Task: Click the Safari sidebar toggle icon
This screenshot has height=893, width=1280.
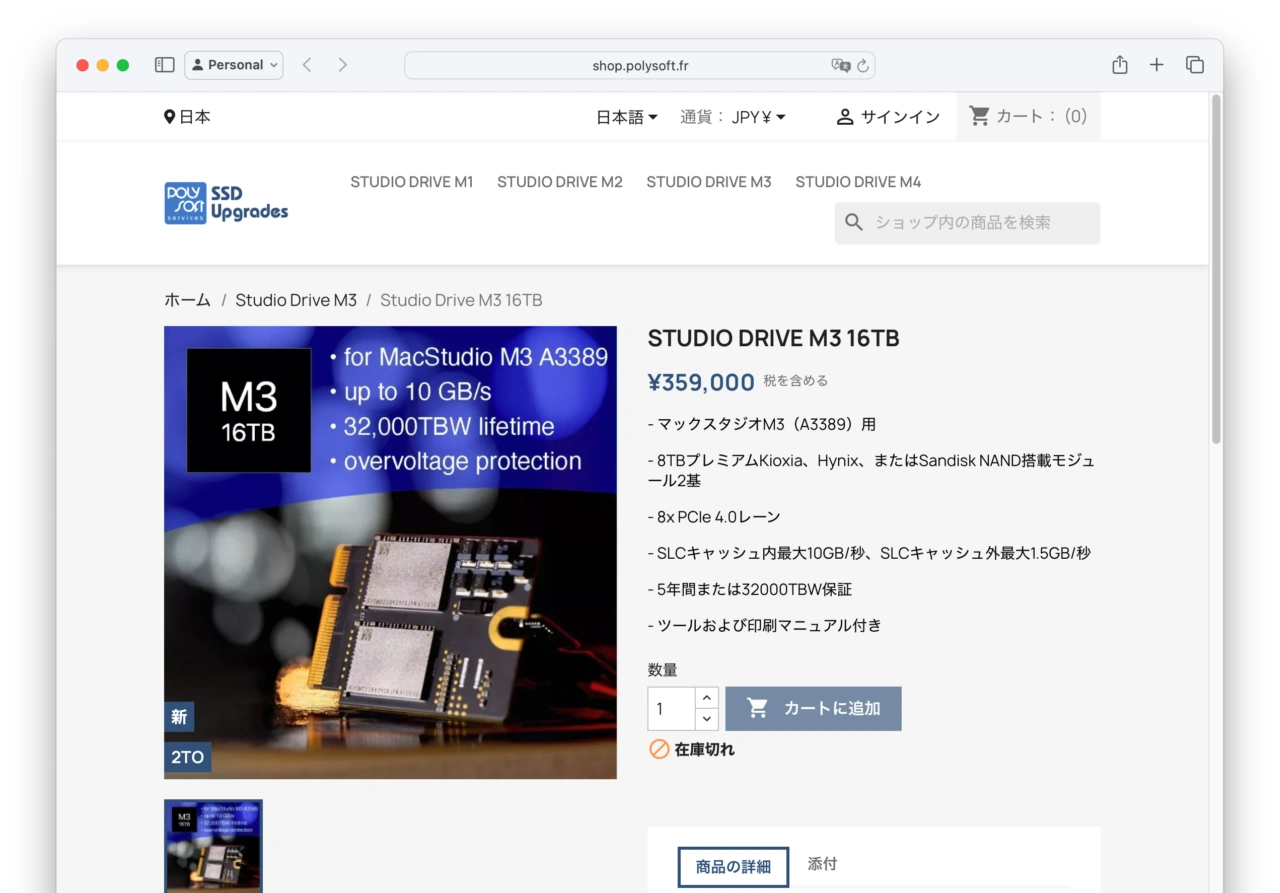Action: pos(165,65)
